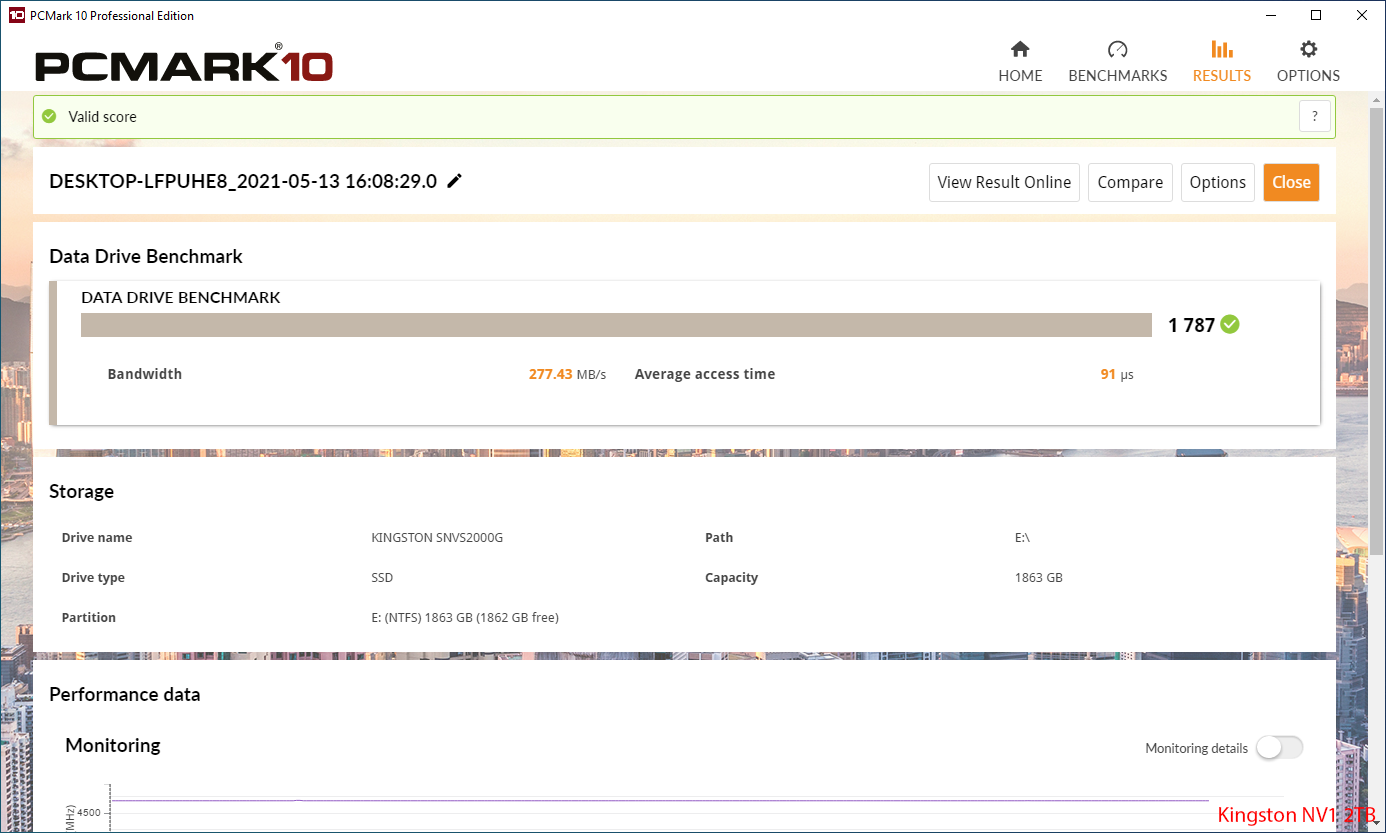This screenshot has width=1386, height=833.
Task: Click the Data Drive Benchmark score bar
Action: pyautogui.click(x=616, y=325)
